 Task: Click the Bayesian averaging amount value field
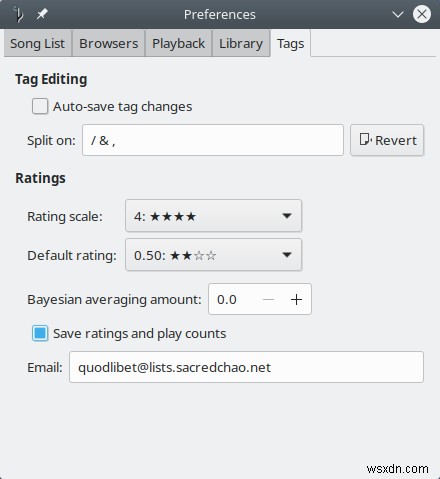(x=233, y=299)
